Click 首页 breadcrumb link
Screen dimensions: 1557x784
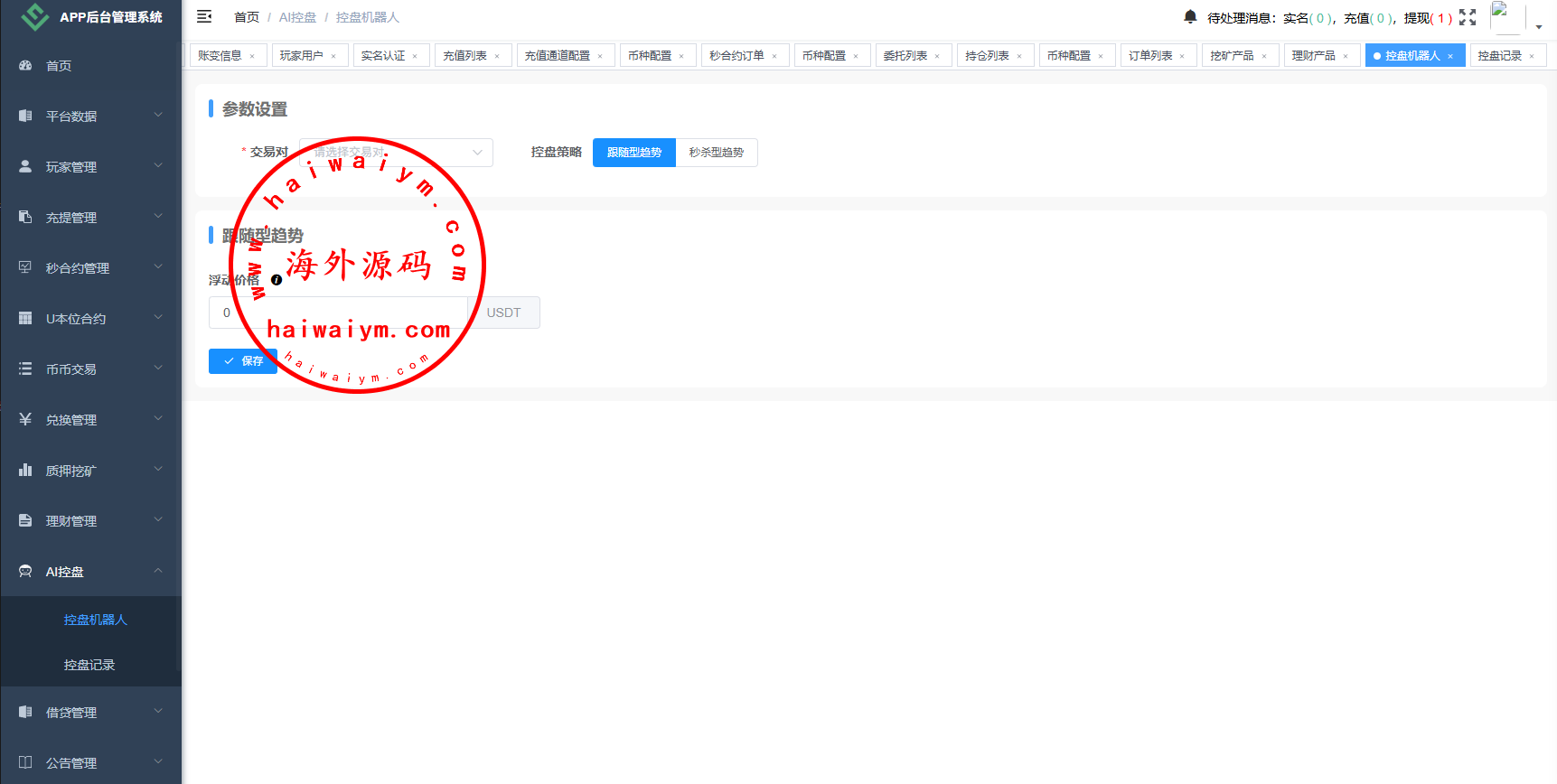pyautogui.click(x=246, y=17)
